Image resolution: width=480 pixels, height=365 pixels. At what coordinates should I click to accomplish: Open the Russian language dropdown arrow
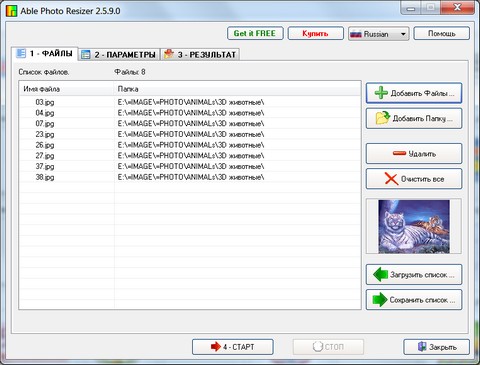[403, 34]
